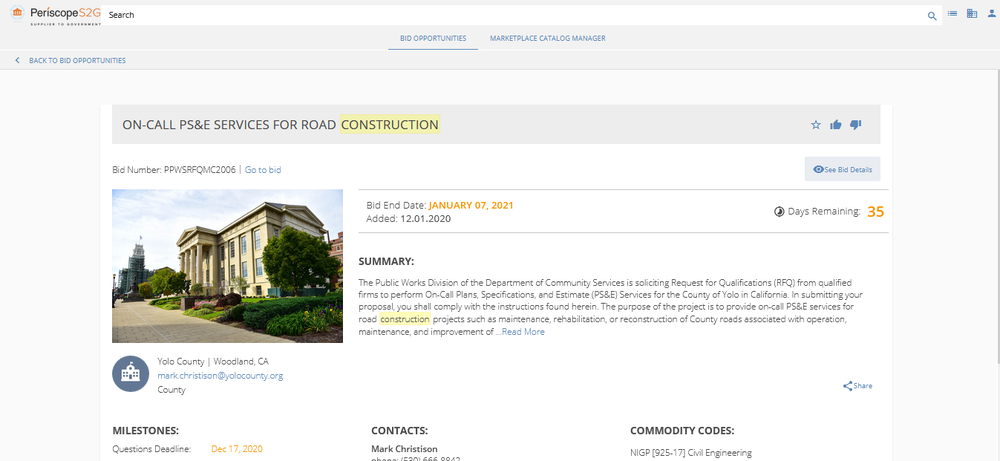Image resolution: width=1000 pixels, height=461 pixels.
Task: Click the Dec 17, 2020 questions deadline
Action: coord(237,449)
